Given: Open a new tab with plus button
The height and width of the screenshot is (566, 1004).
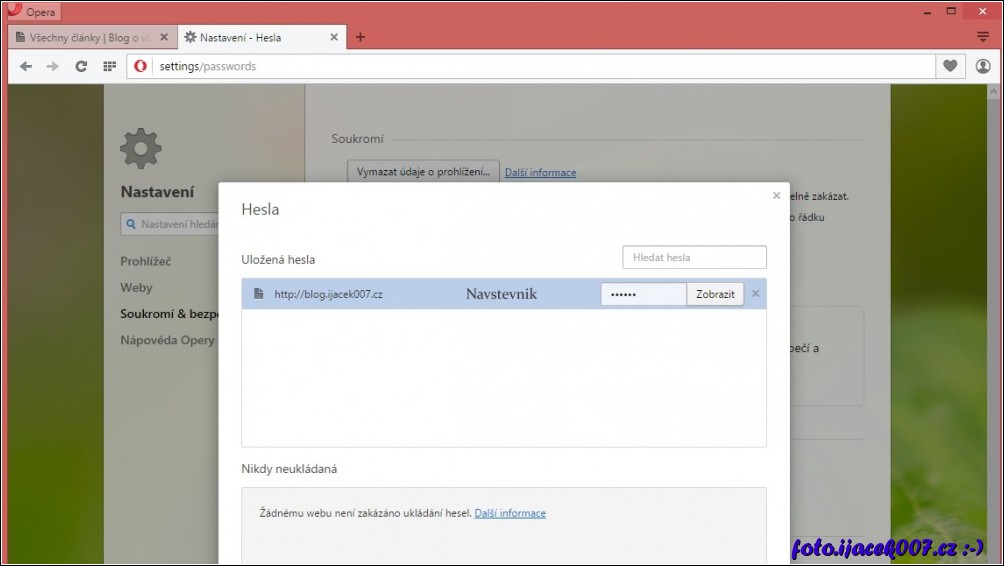Looking at the screenshot, I should point(360,38).
